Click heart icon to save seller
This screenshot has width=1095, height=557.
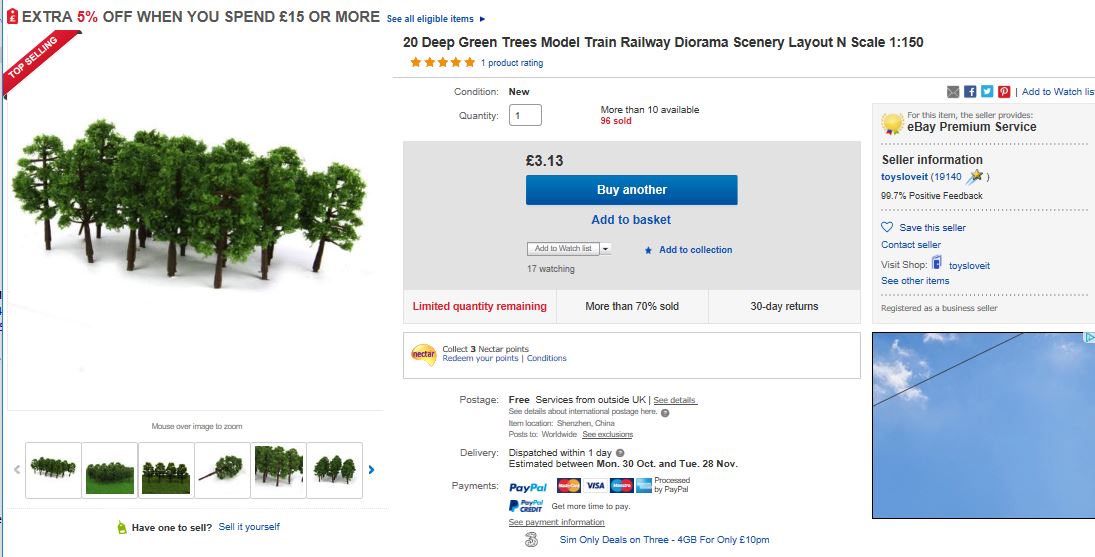coord(887,228)
